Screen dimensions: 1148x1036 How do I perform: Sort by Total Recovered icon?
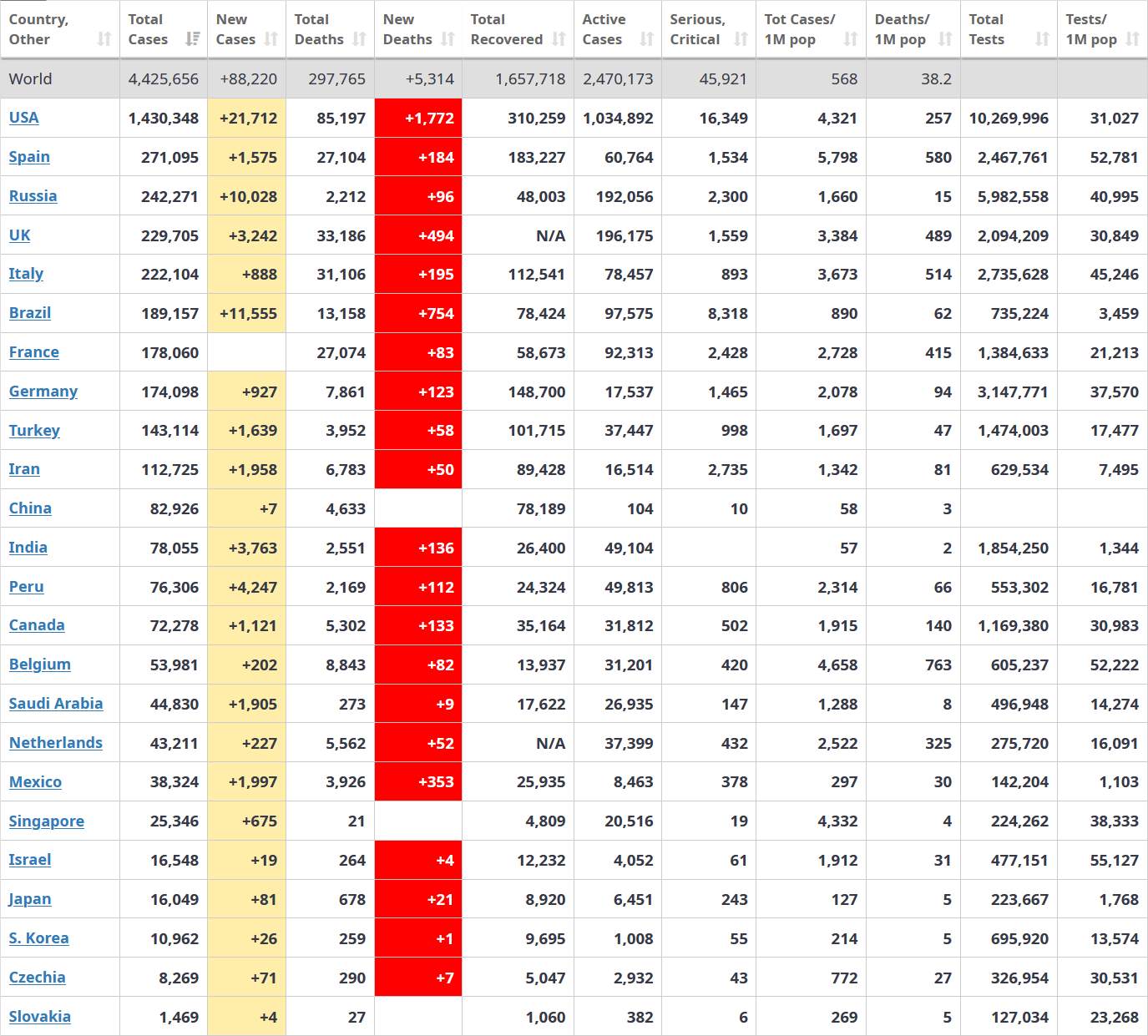559,39
